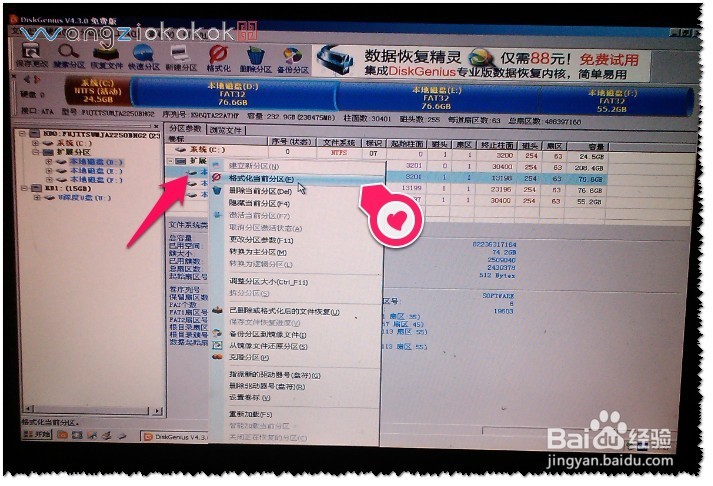
Task: Choose 重新加载(F5) from context menu
Action: 251,414
